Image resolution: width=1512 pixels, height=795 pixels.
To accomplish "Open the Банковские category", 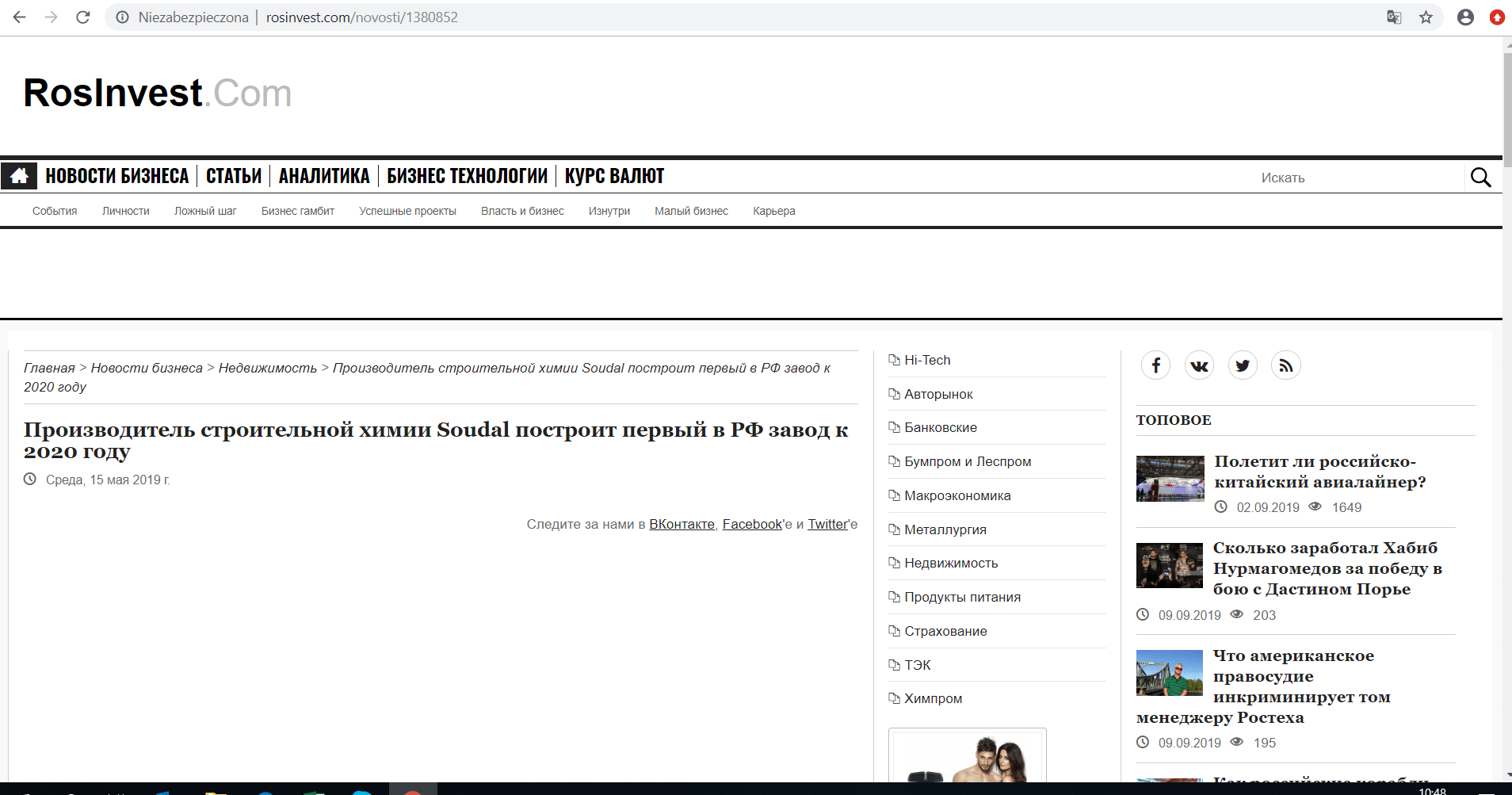I will pos(941,427).
